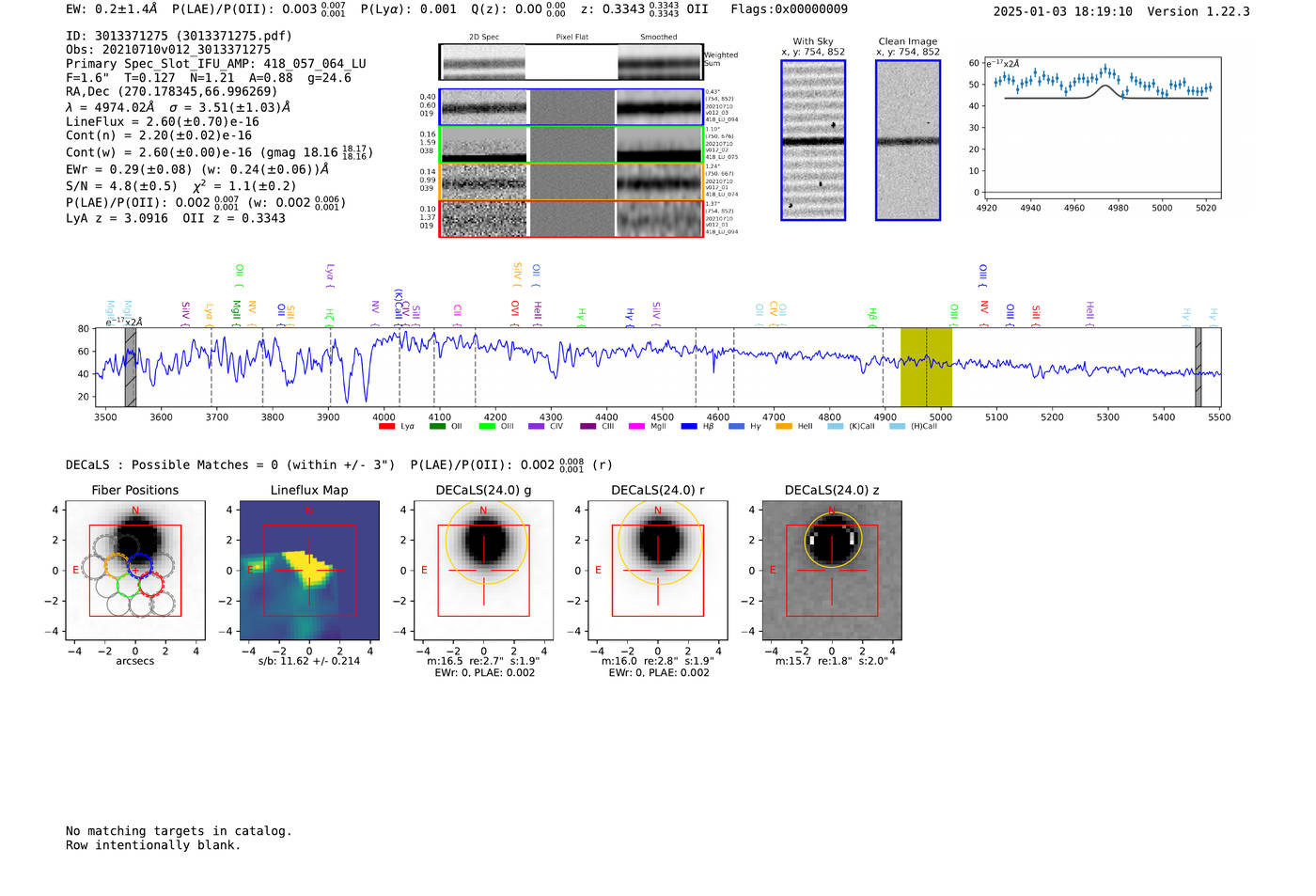Open the DECaLS(24.0) z image

(x=832, y=571)
